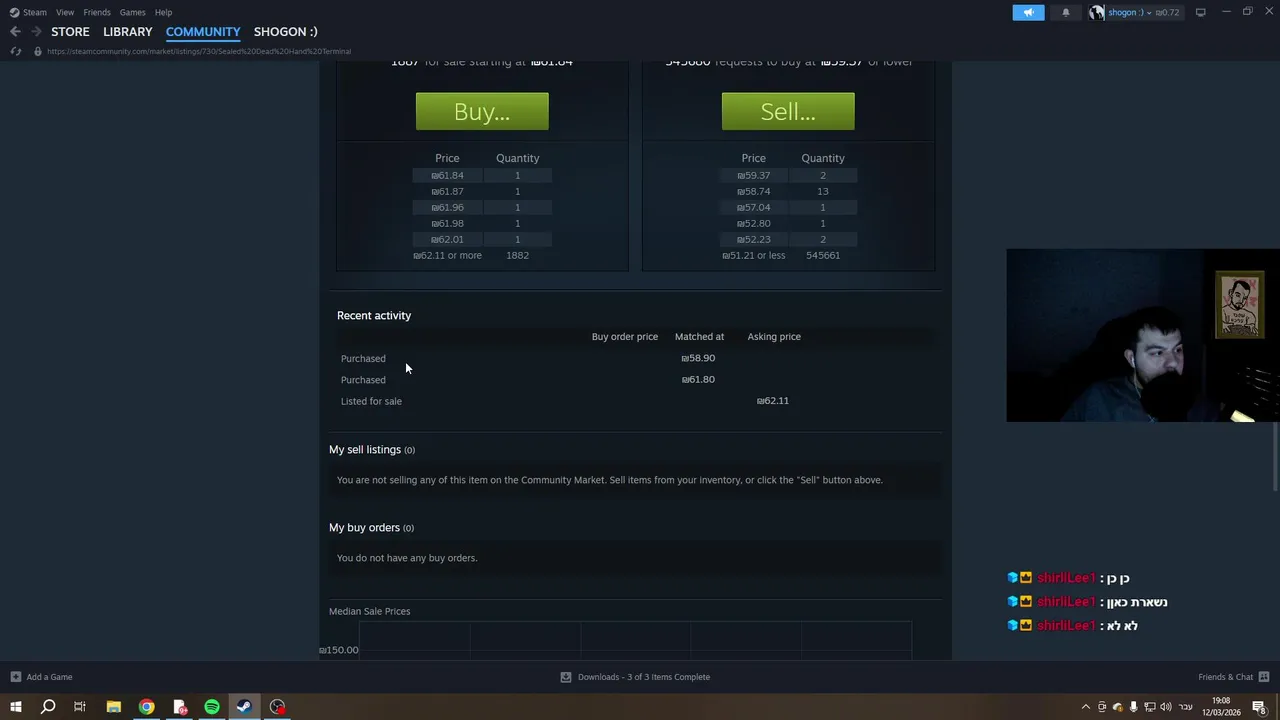Click the Add a Game plus icon
Viewport: 1280px width, 720px height.
click(15, 677)
